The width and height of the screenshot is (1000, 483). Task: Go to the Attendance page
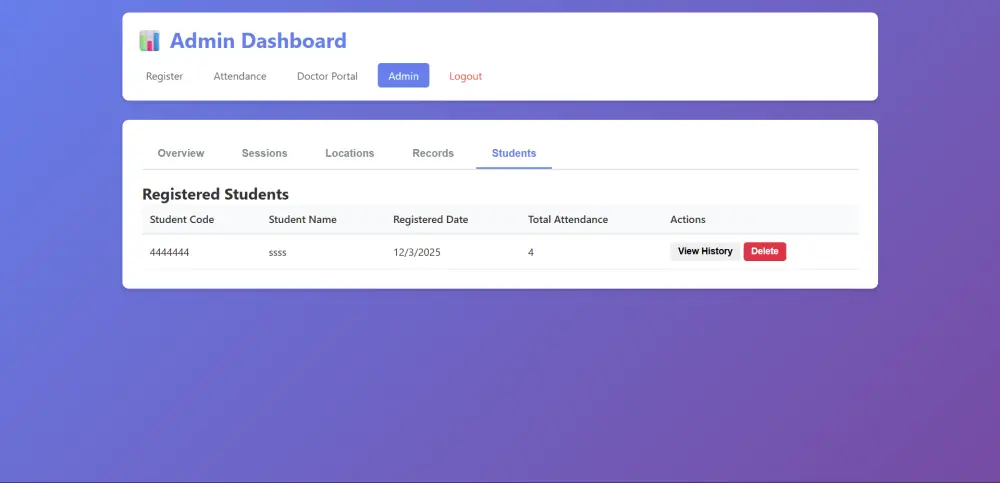click(240, 76)
